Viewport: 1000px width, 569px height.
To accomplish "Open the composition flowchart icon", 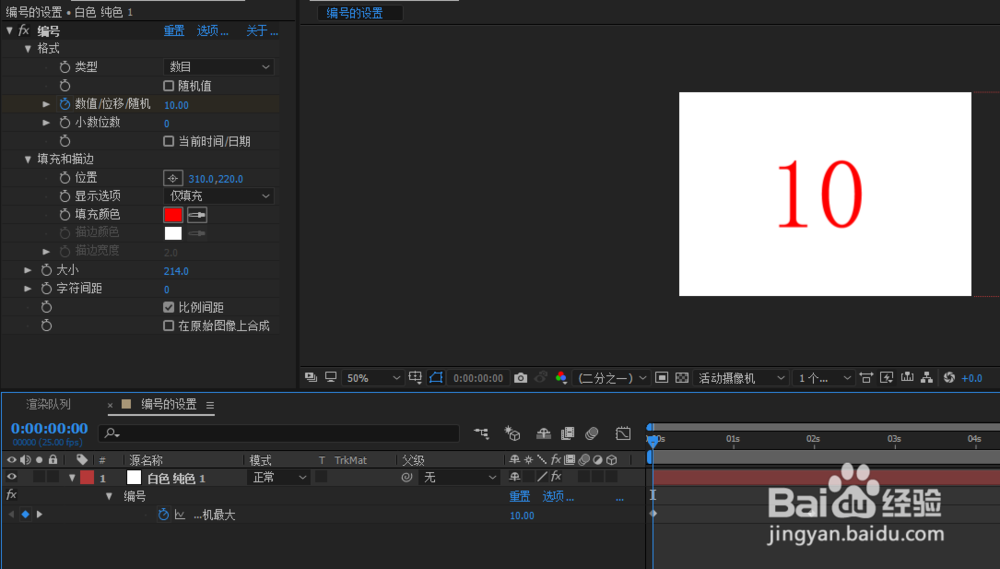I will click(x=927, y=378).
